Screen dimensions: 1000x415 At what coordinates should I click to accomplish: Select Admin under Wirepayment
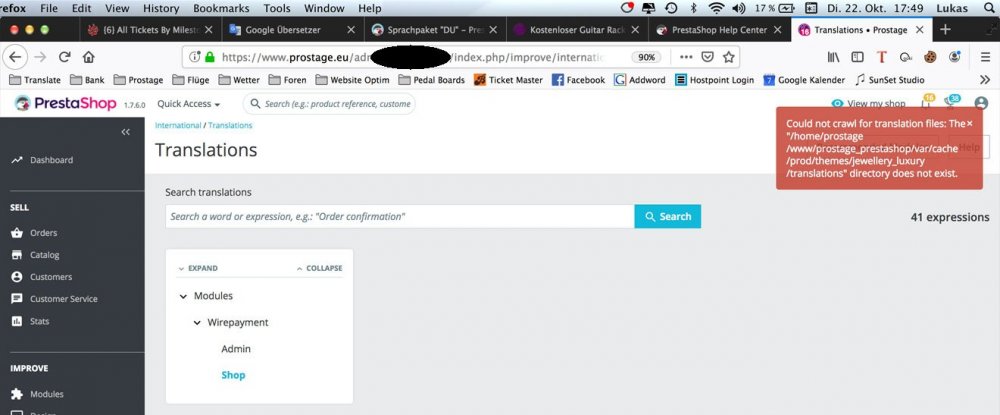(236, 349)
